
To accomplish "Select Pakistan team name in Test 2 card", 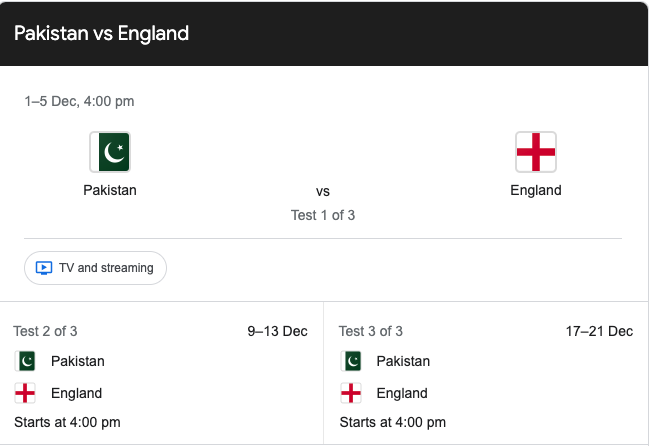I will pyautogui.click(x=78, y=361).
